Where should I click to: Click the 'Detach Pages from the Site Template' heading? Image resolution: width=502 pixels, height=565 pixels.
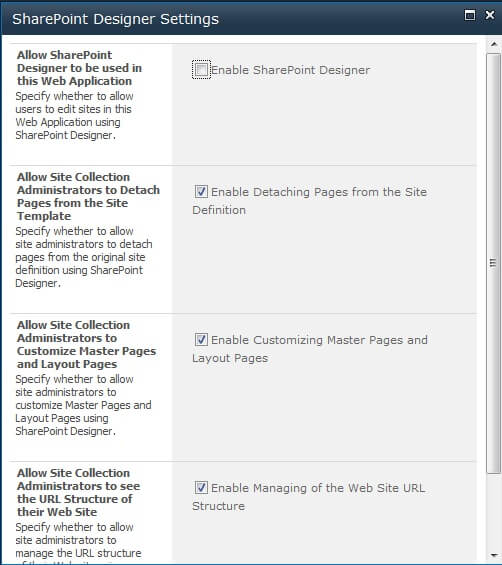(x=88, y=196)
